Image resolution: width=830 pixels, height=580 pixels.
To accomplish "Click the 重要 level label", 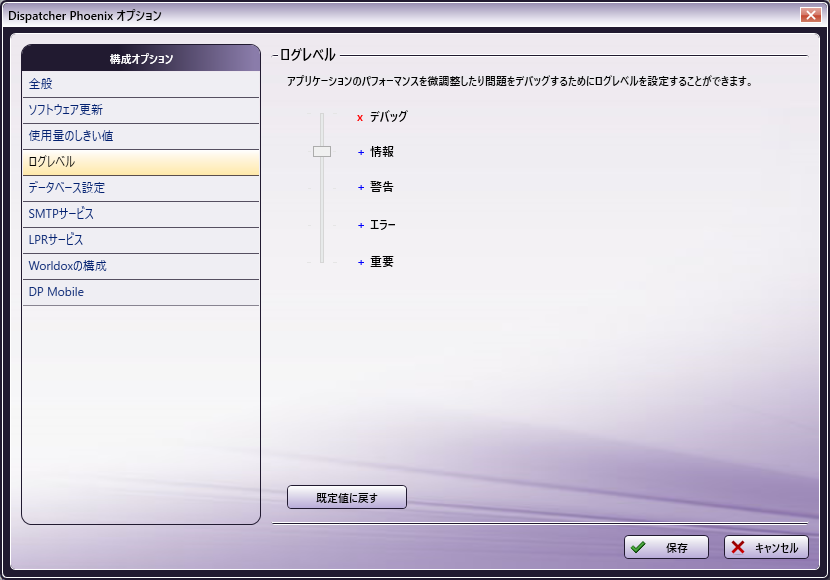I will (x=382, y=262).
